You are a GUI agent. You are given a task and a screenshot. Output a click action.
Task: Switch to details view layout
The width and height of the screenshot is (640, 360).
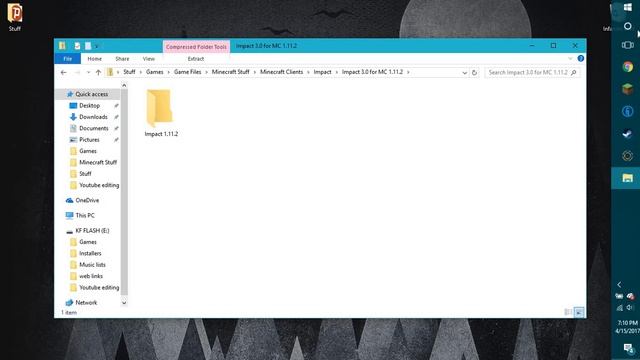click(568, 312)
